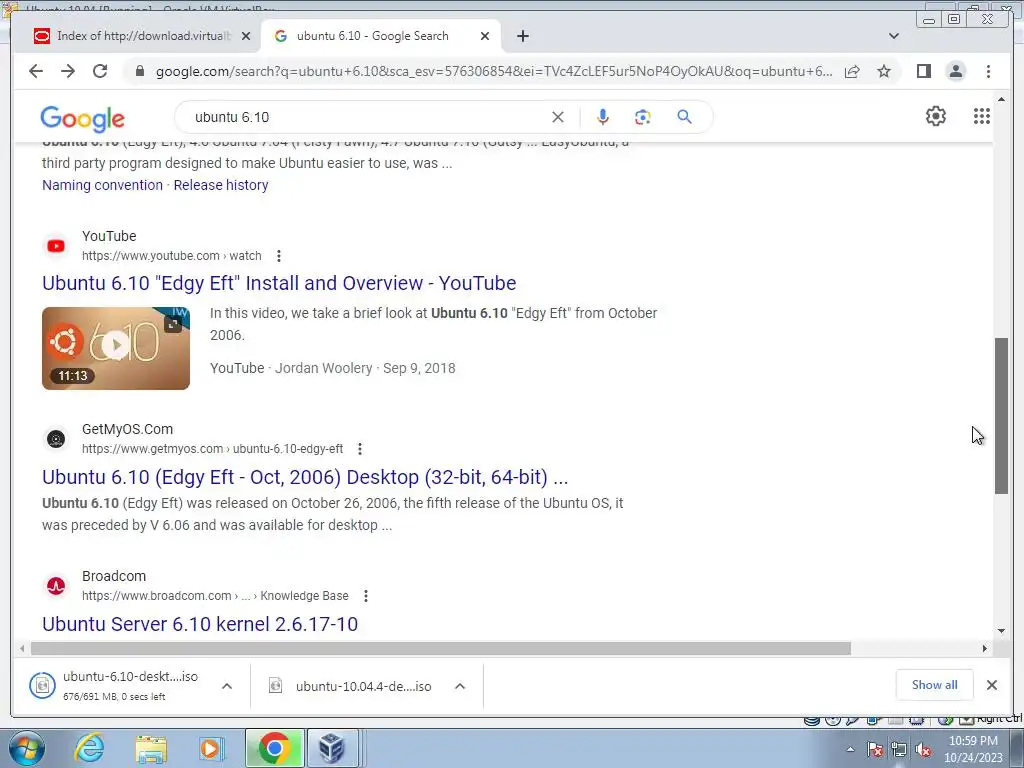Click the vertical scrollbar thumb
The height and width of the screenshot is (768, 1024).
click(x=1001, y=415)
